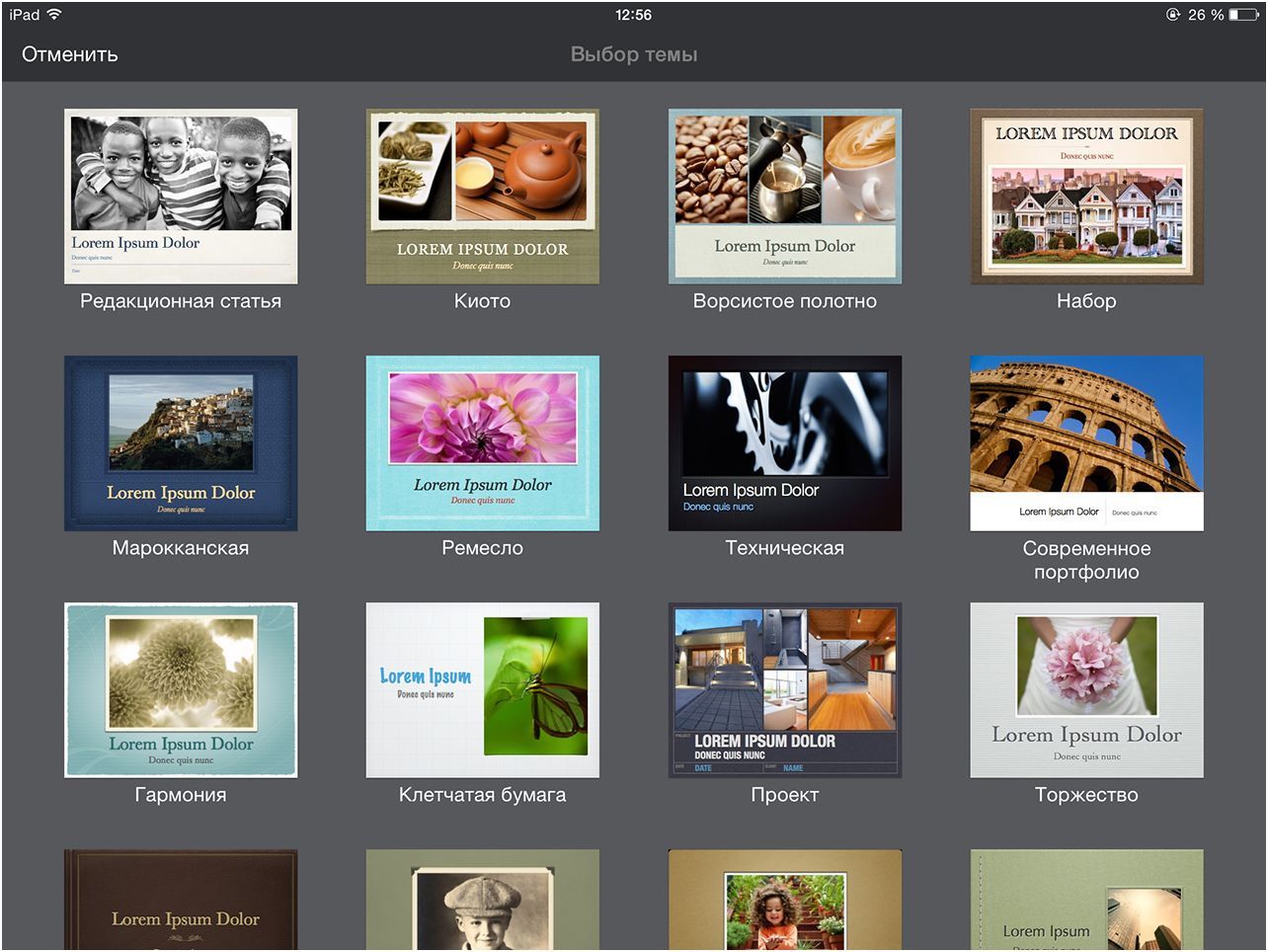Tap the battery icon in status bar
The height and width of the screenshot is (952, 1268).
(1243, 15)
